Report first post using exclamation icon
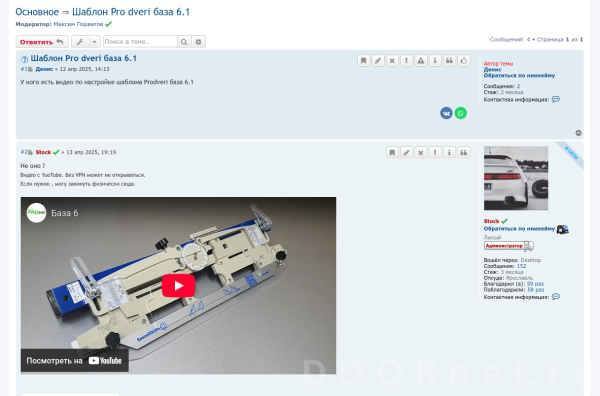The width and height of the screenshot is (600, 396). pyautogui.click(x=406, y=60)
